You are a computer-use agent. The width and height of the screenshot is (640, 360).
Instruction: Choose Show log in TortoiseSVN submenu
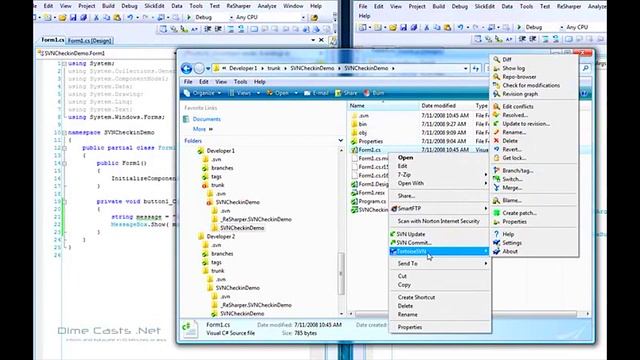click(513, 68)
